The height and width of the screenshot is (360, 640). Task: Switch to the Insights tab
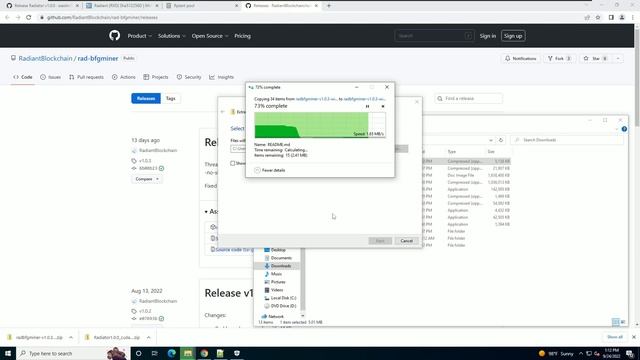222,77
